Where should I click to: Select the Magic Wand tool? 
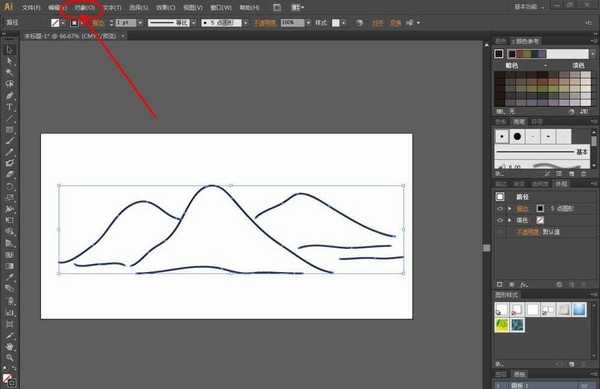point(10,72)
